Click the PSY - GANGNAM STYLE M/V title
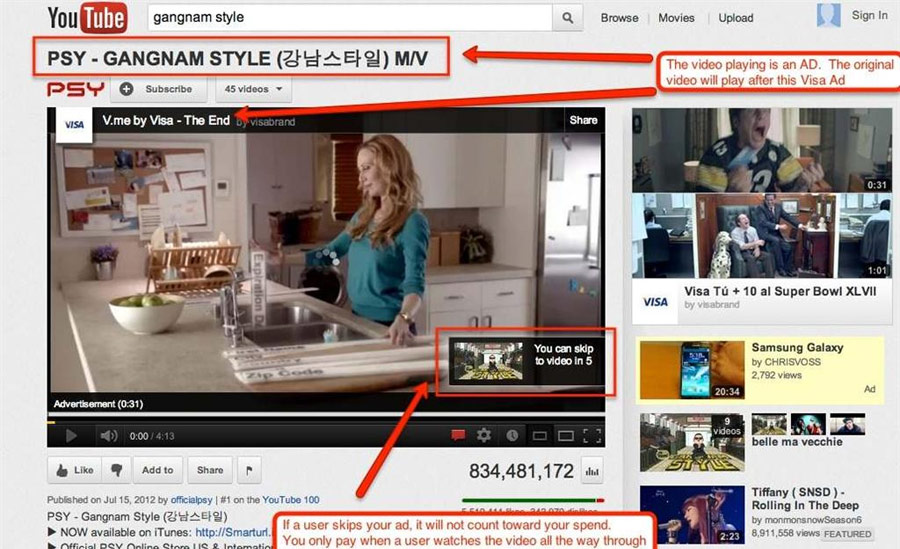 [x=238, y=58]
